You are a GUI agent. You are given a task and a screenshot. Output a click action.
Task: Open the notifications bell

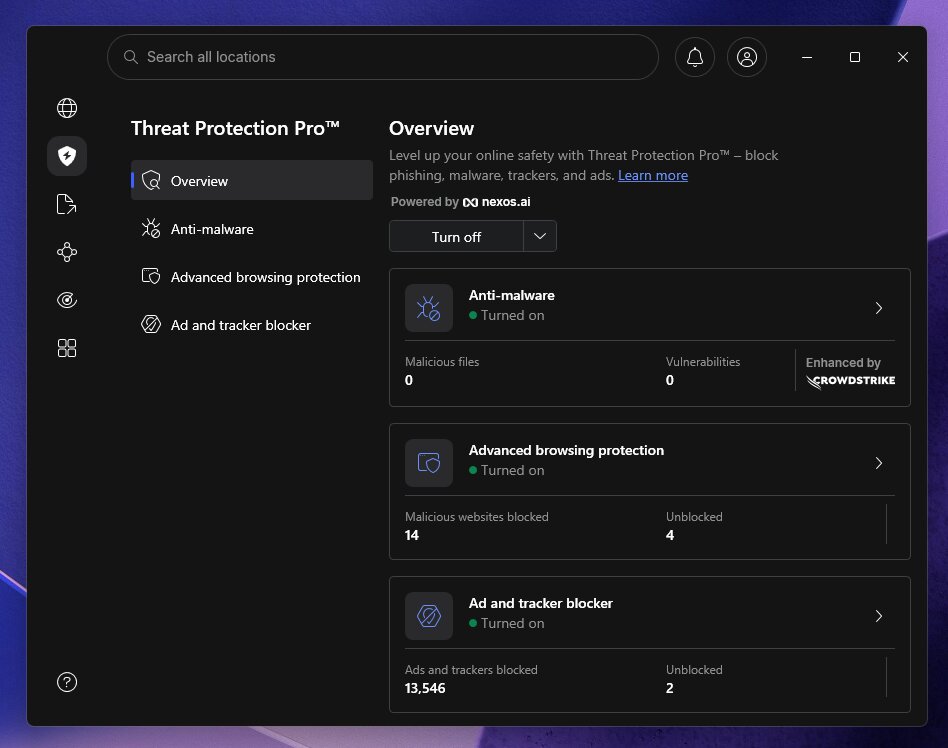(695, 57)
